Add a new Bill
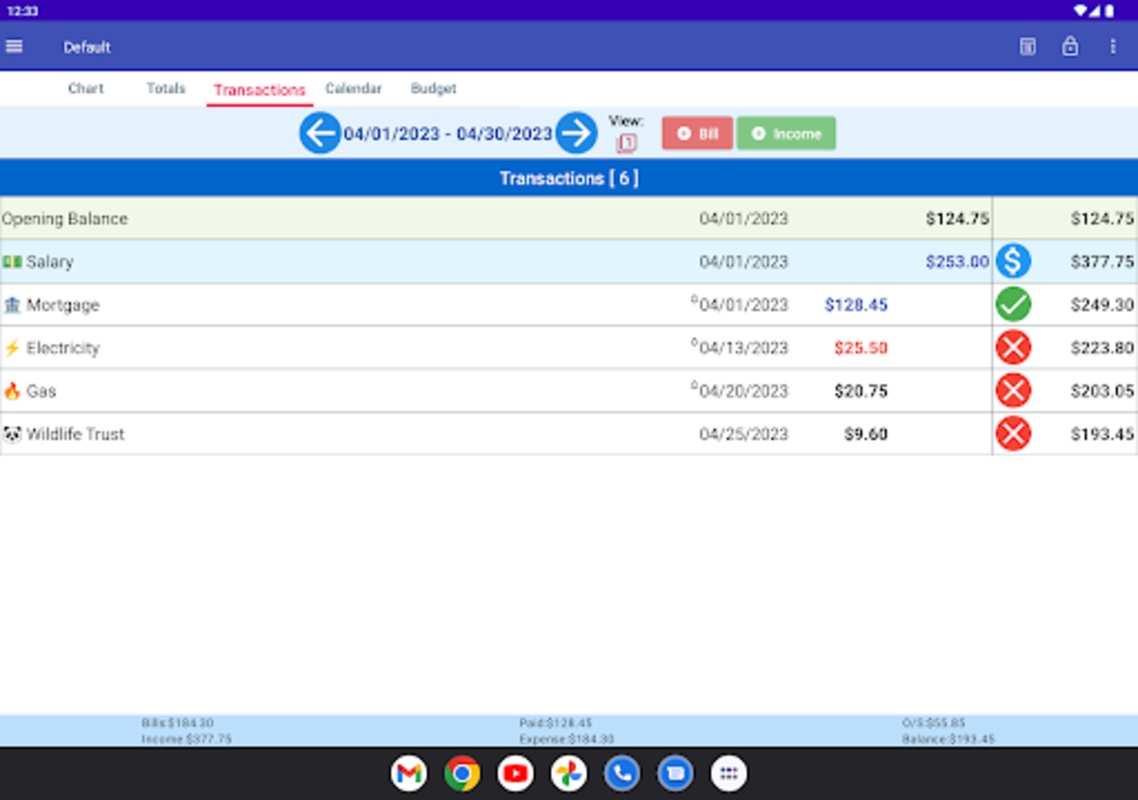1138x800 pixels. coord(697,134)
